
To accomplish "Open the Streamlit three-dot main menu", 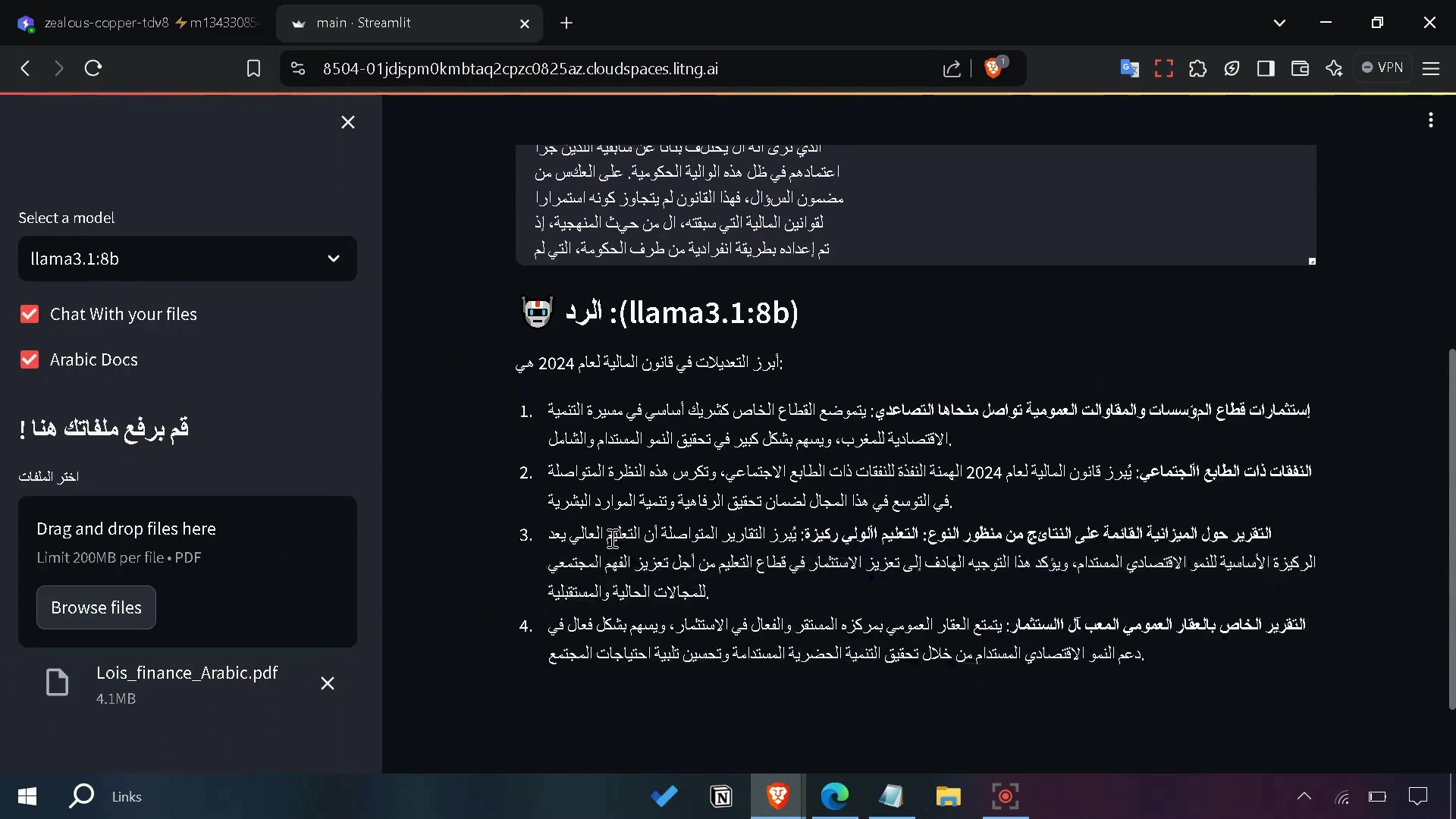I will 1431,120.
